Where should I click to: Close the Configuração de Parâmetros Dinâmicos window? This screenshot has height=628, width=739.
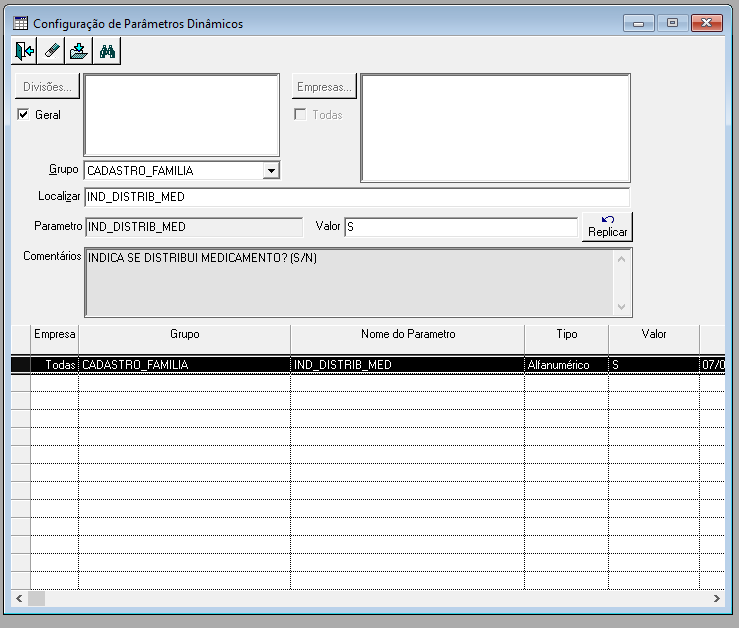coord(706,23)
